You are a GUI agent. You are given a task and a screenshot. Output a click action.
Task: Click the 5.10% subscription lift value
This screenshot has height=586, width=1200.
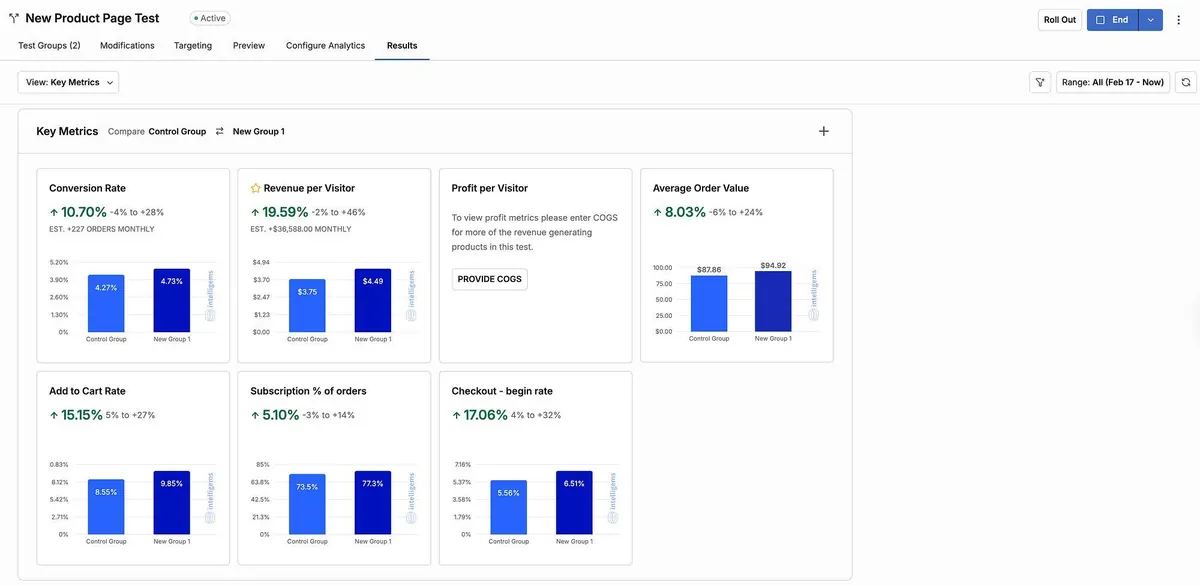[x=281, y=415]
